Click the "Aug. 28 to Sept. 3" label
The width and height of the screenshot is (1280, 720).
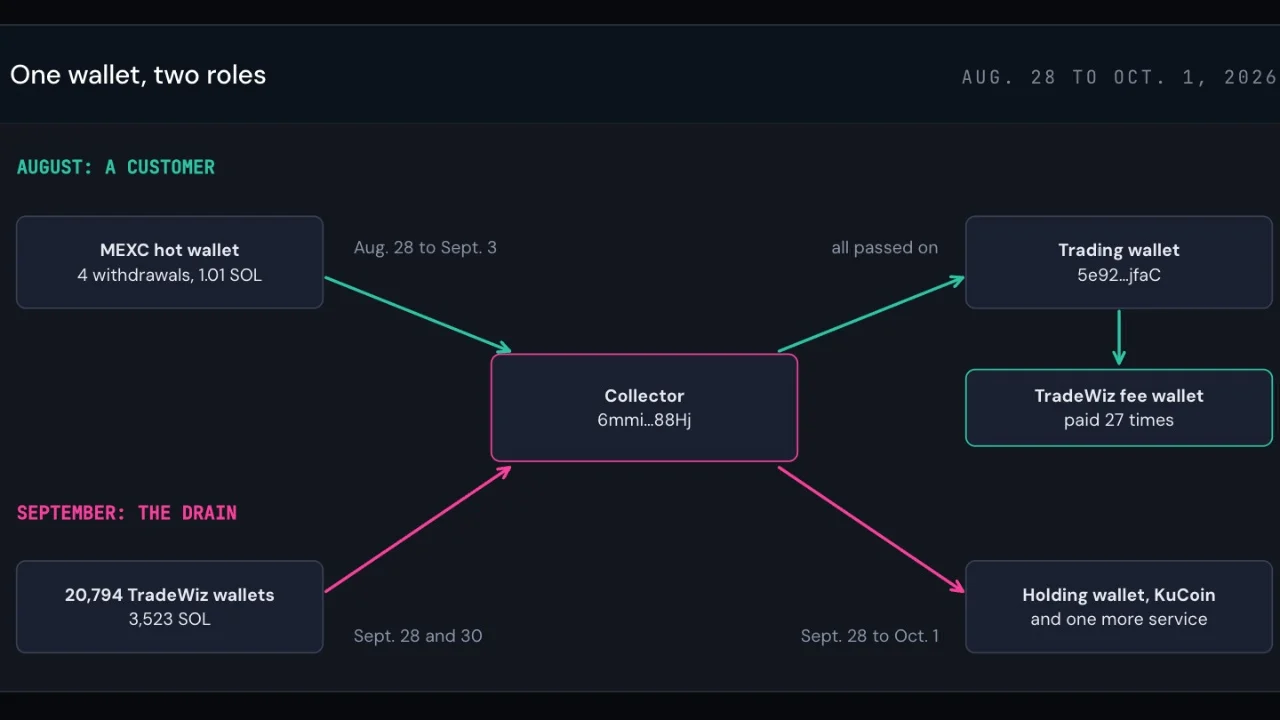click(x=425, y=247)
